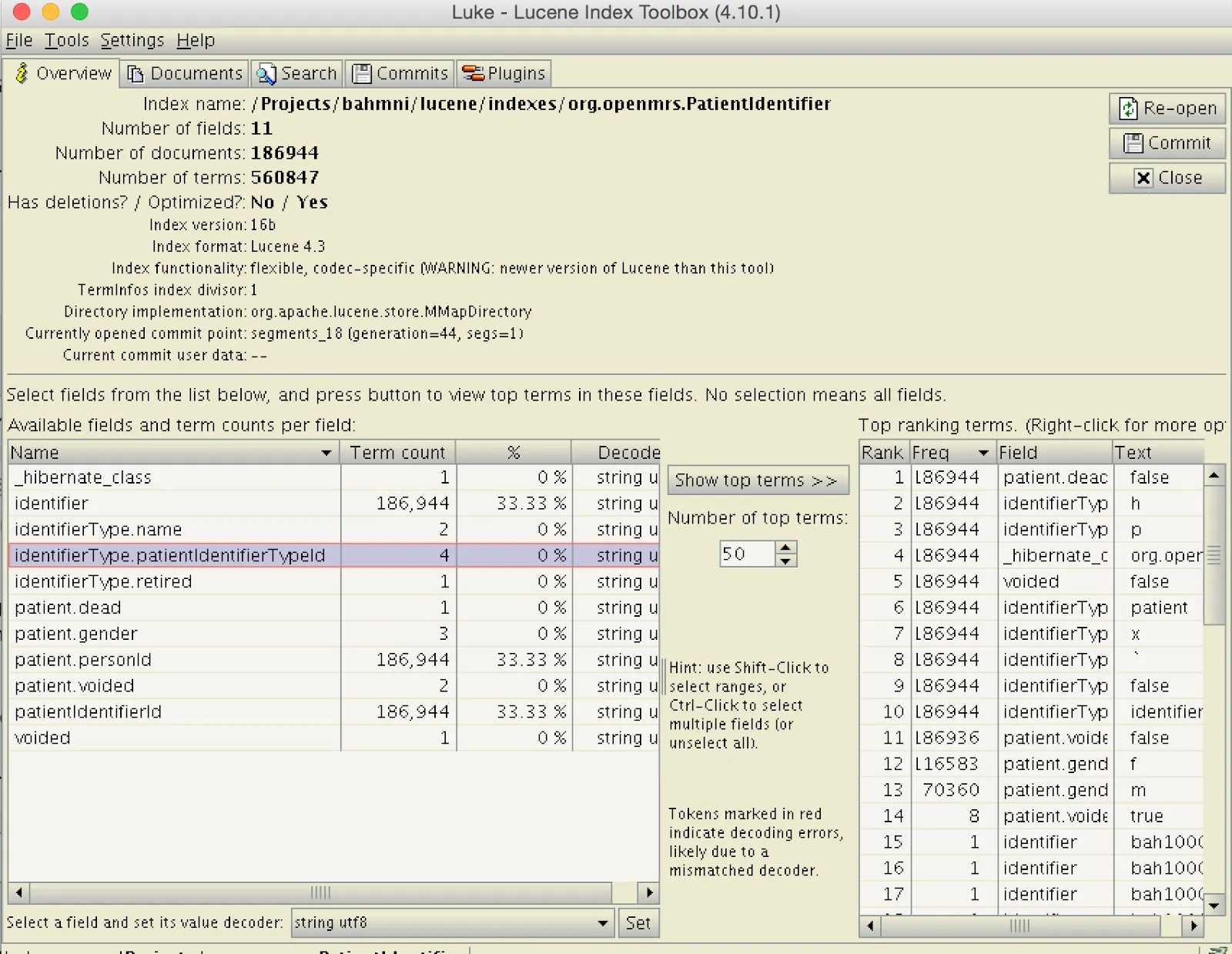
Task: Switch to the Search tab
Action: (297, 73)
